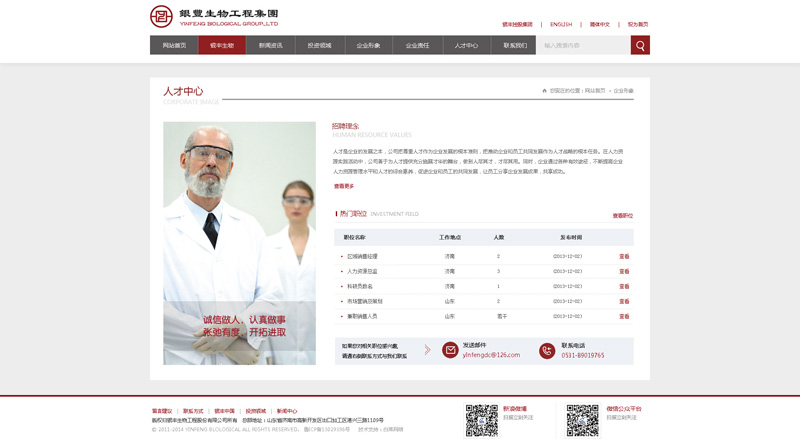View details for 区域销售经理 position
This screenshot has height=445, width=800.
pos(624,257)
